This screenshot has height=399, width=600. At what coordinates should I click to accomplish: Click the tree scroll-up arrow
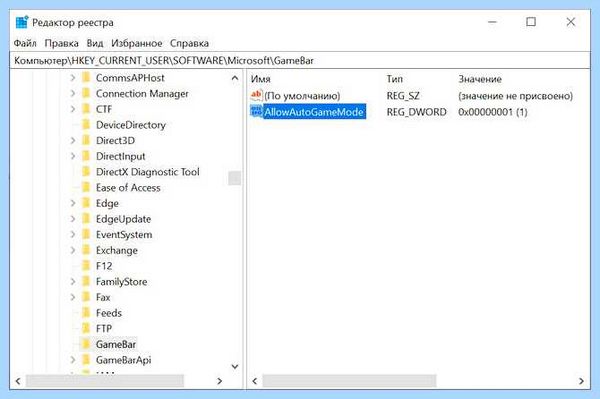click(x=235, y=78)
